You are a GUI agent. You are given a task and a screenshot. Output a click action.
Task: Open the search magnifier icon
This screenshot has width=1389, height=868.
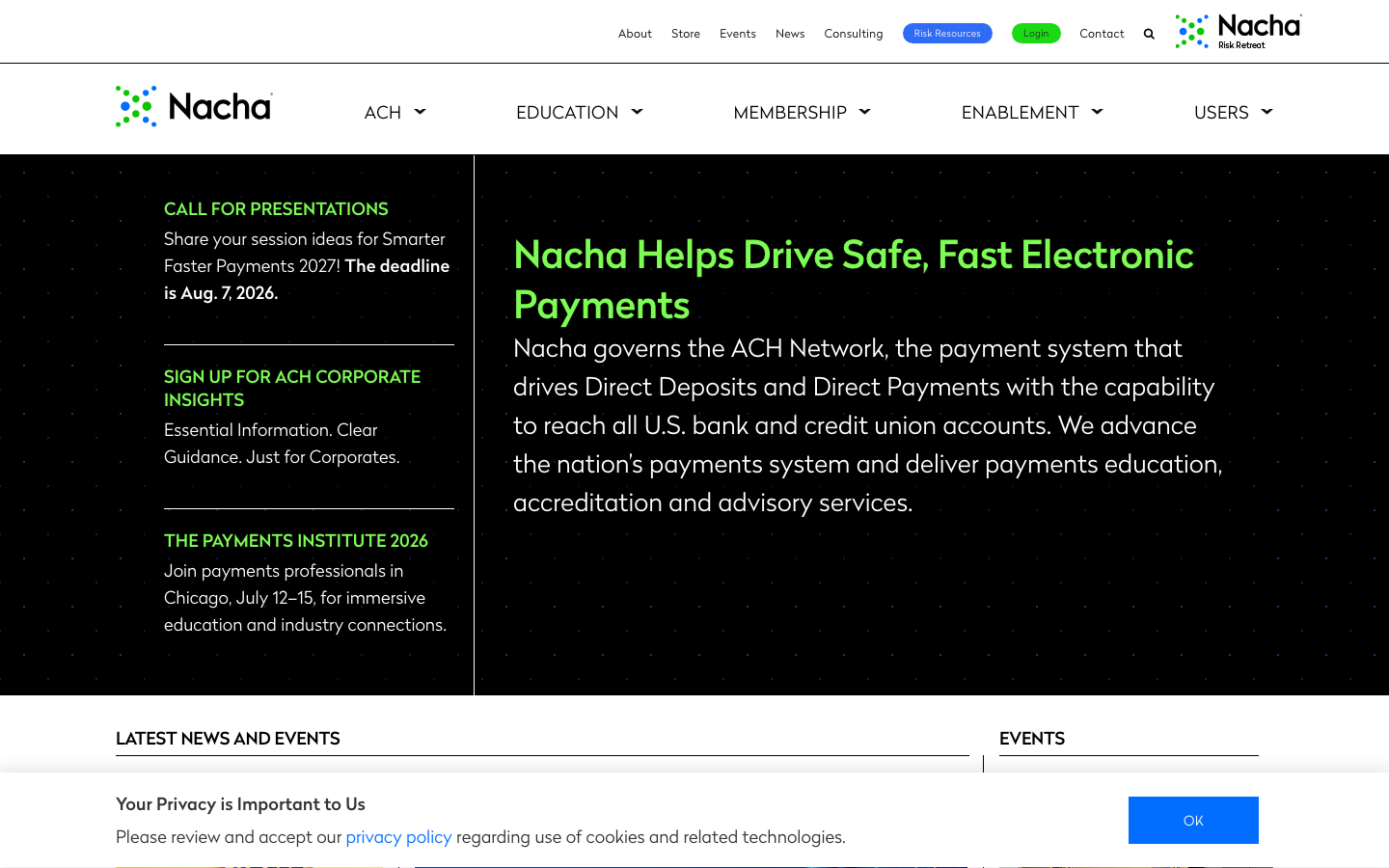click(1149, 34)
